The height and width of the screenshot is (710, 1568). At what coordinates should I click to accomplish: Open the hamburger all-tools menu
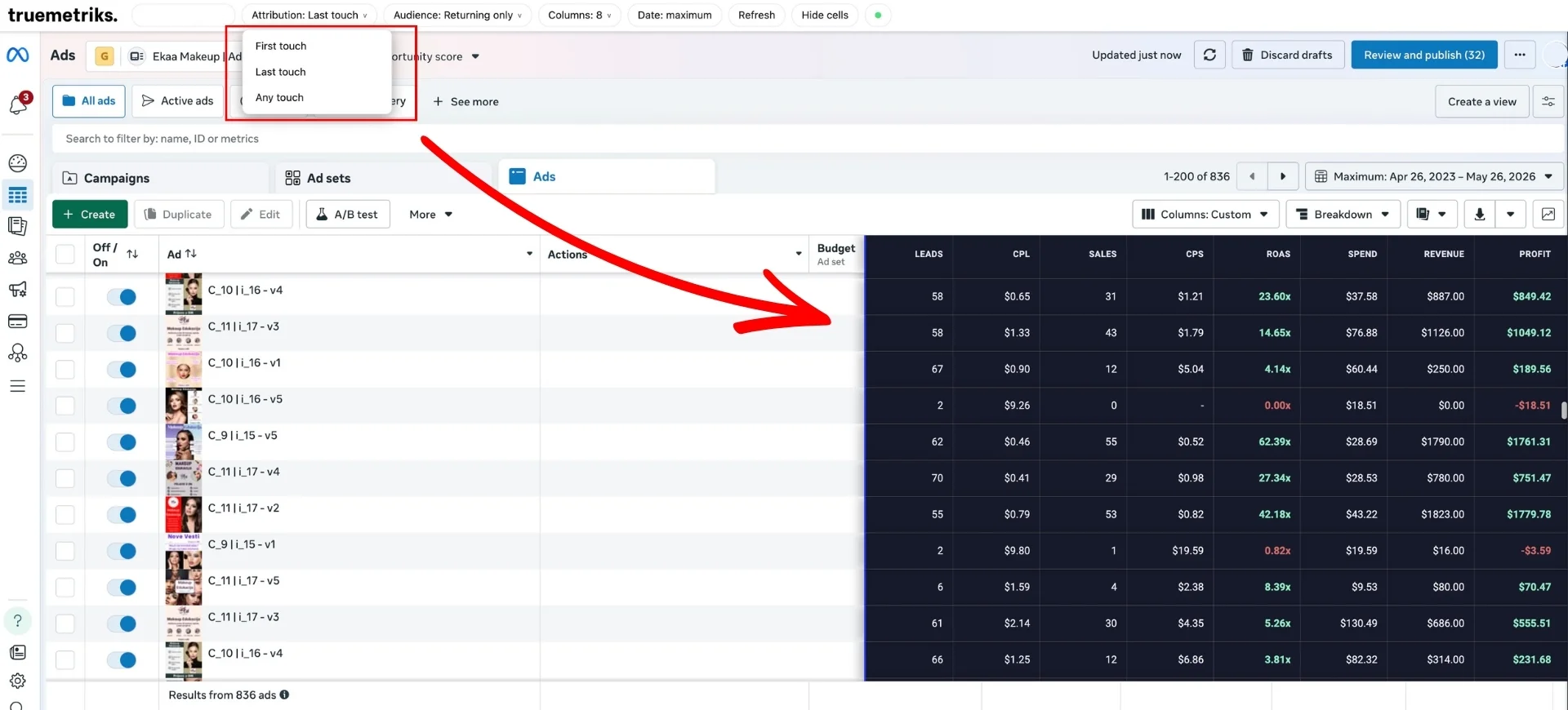coord(18,386)
